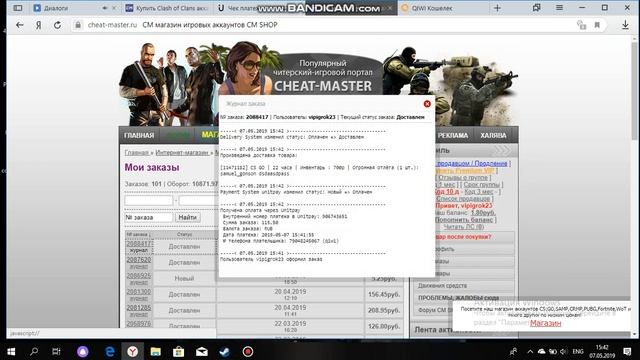Click the Найти search button
This screenshot has height=360, width=640.
coord(187,218)
